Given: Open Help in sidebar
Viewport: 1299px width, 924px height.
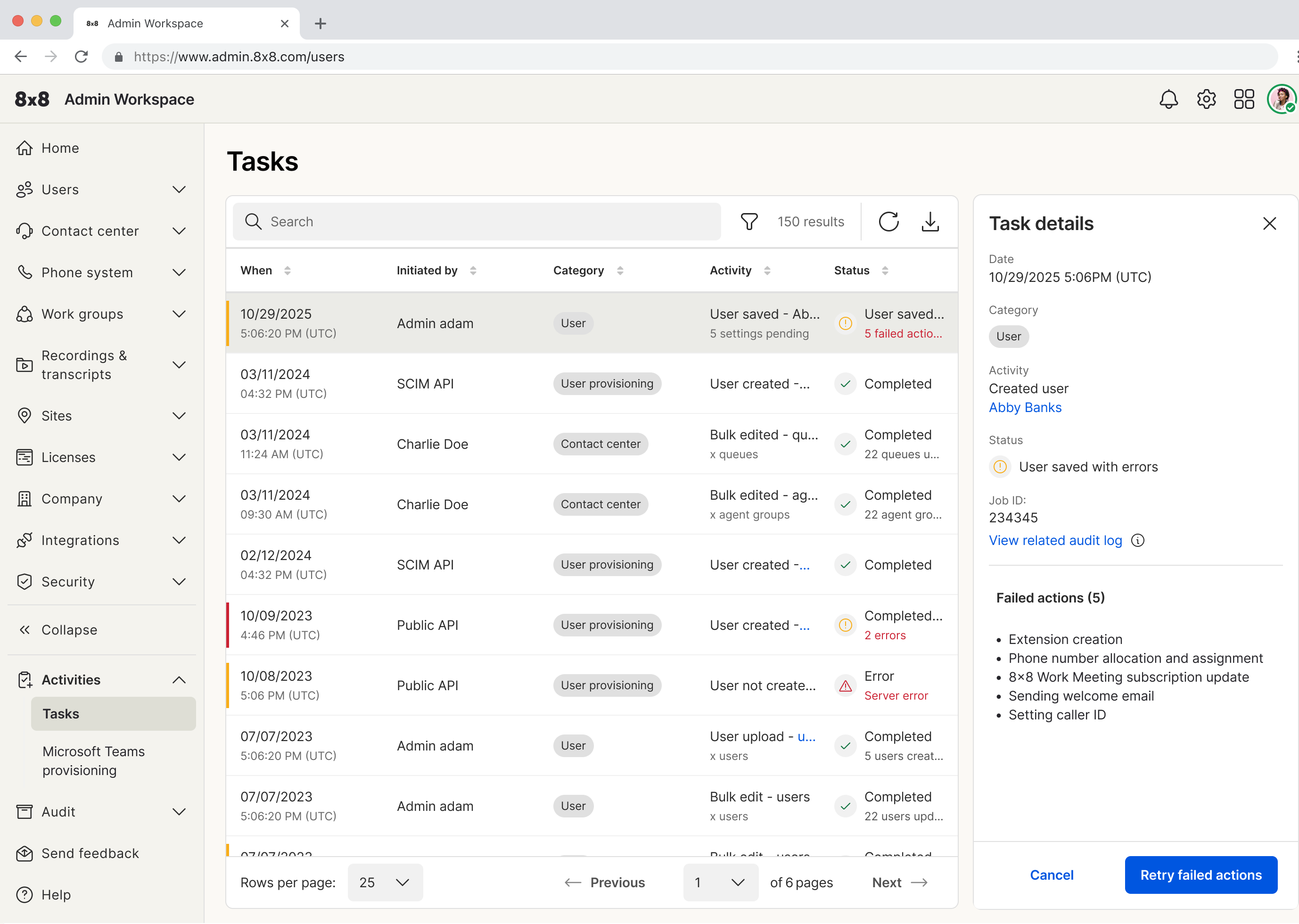Looking at the screenshot, I should tap(102, 894).
